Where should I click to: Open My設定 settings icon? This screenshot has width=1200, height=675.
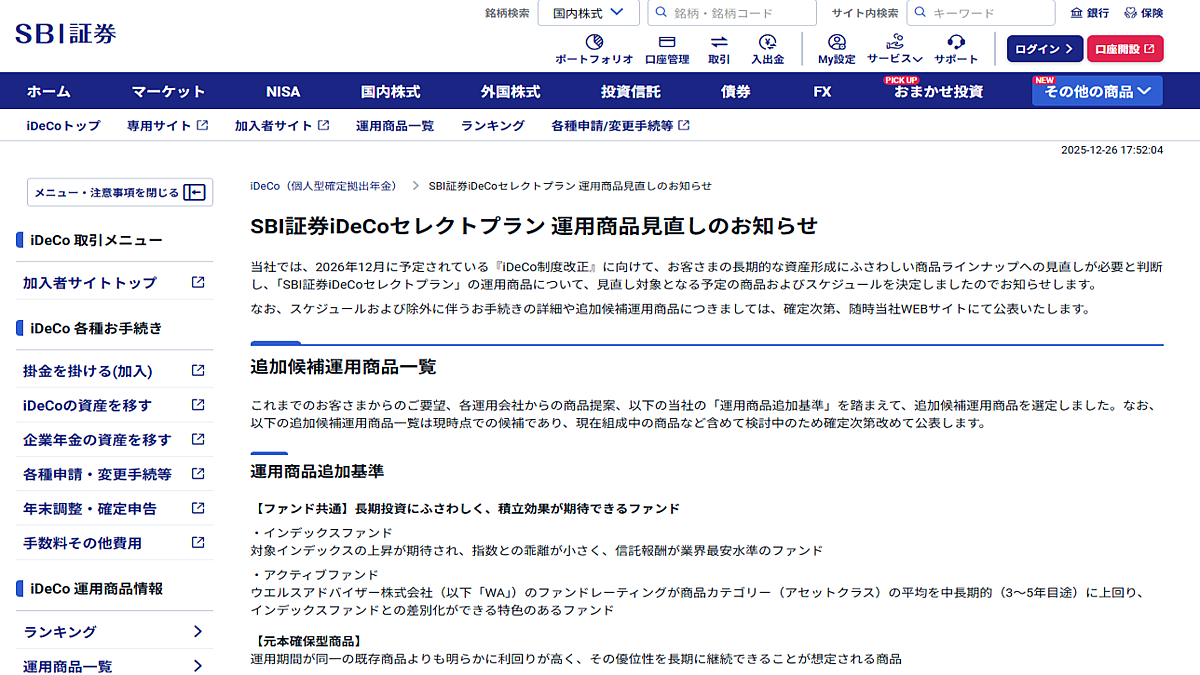pyautogui.click(x=836, y=47)
